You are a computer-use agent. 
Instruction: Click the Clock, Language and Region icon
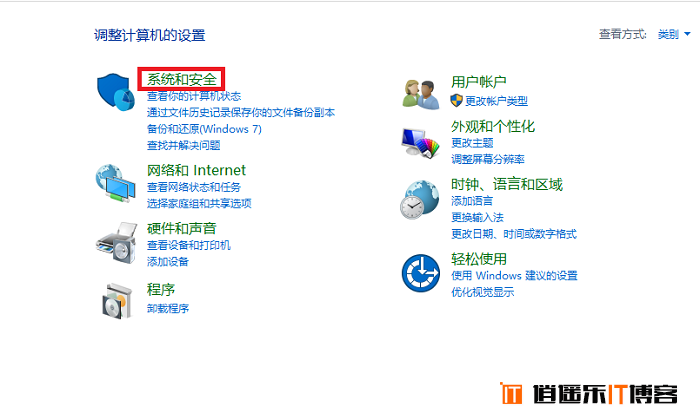[x=420, y=200]
